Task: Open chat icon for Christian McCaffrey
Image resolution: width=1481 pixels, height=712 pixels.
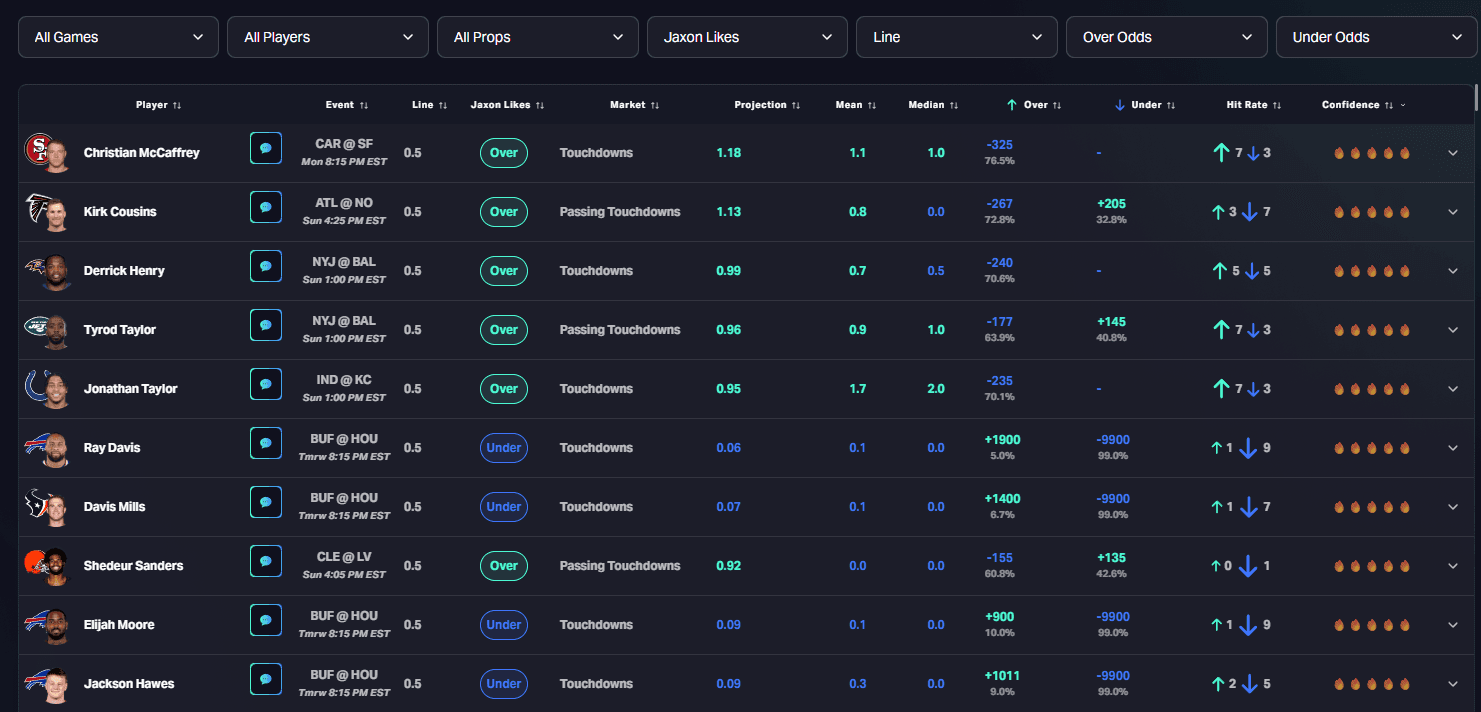Action: point(266,148)
